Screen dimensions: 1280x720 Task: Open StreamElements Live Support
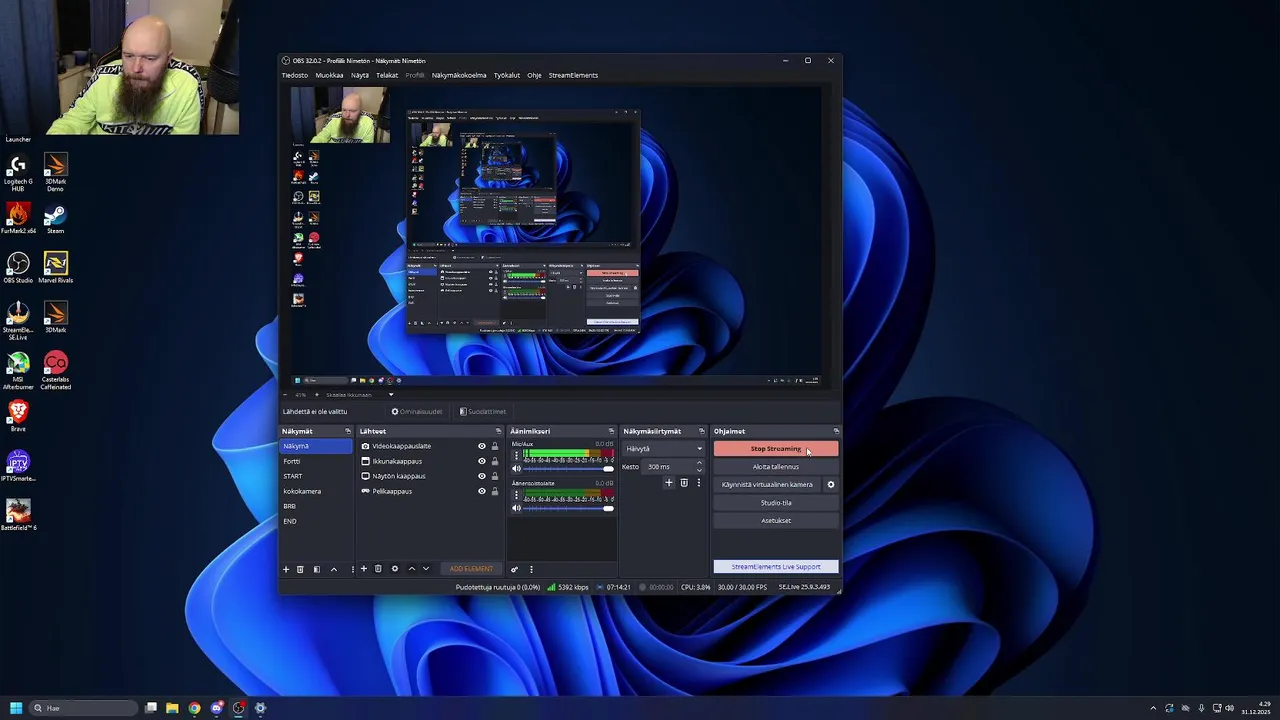tap(776, 567)
